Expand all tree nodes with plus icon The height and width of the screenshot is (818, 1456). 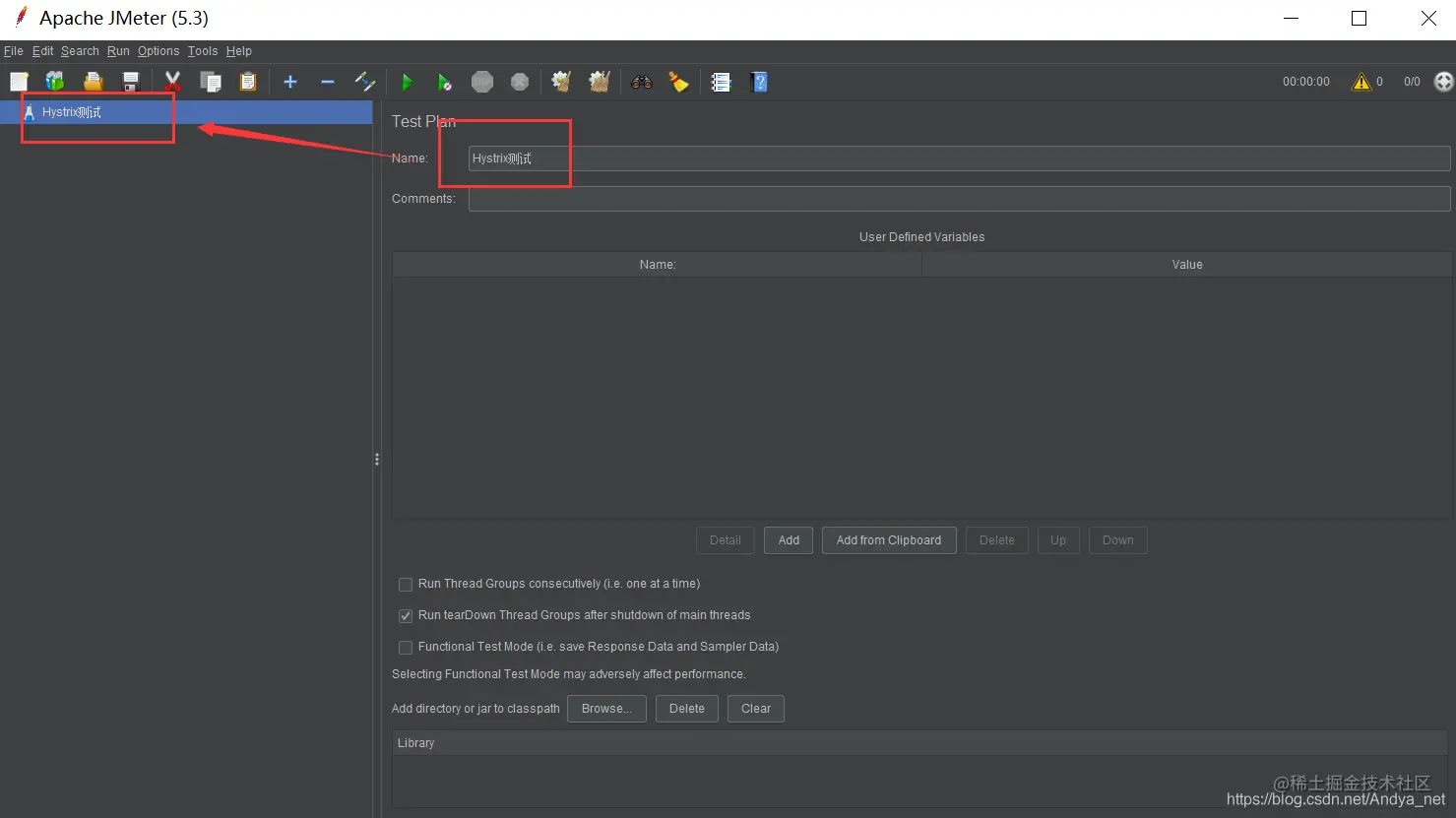(289, 82)
